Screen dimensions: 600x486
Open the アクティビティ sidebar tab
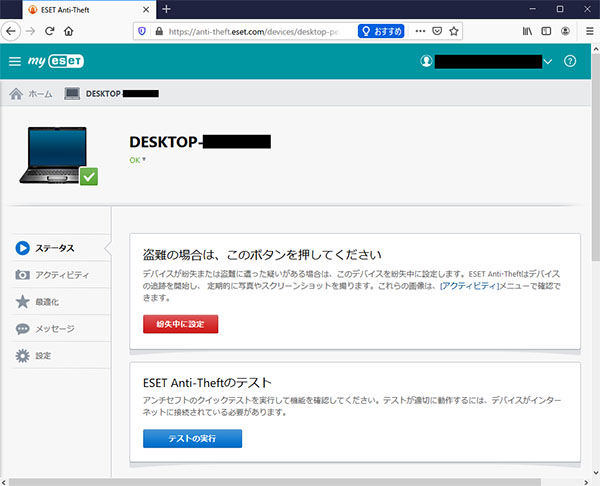point(61,275)
